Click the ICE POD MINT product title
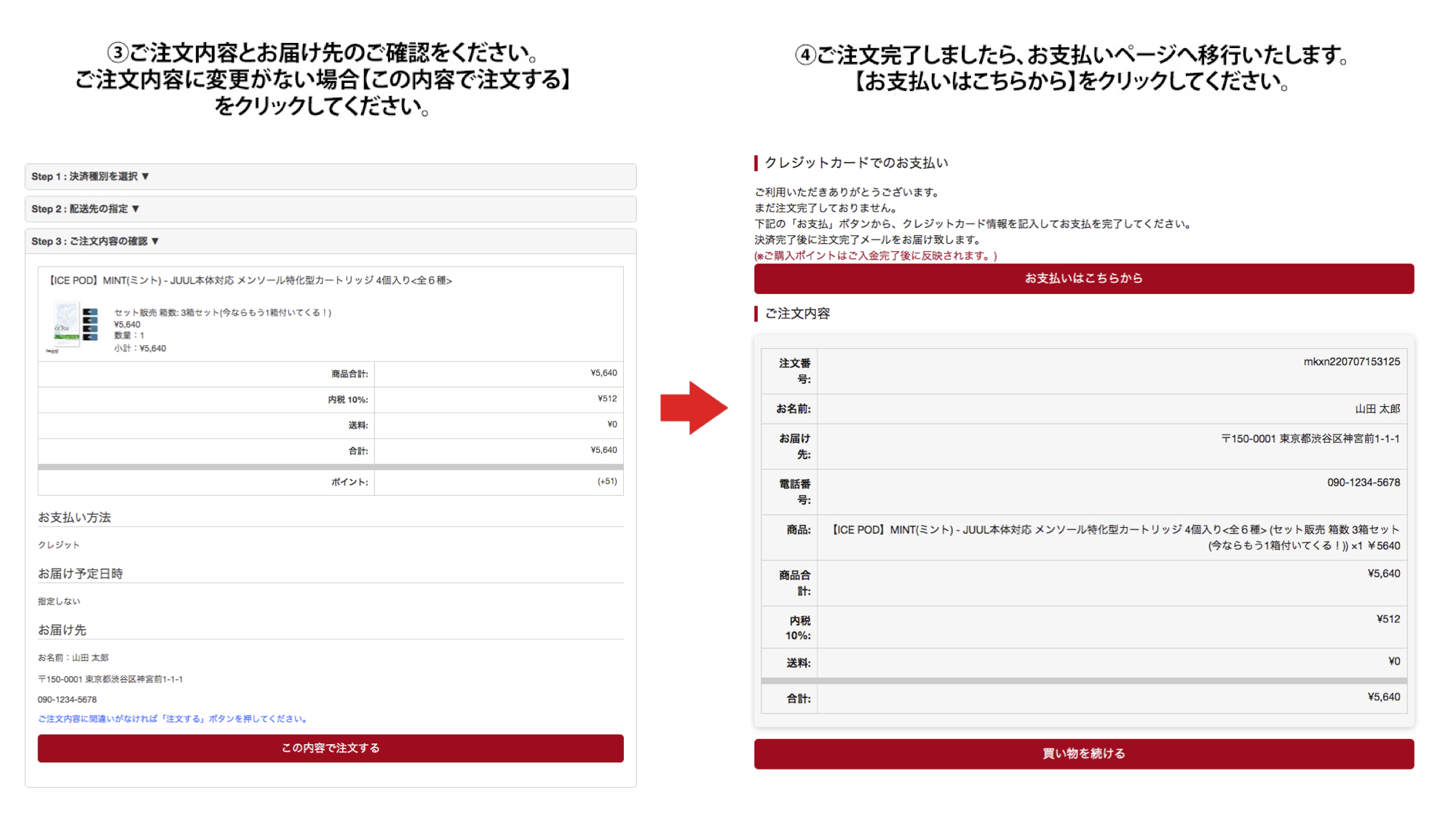The width and height of the screenshot is (1456, 819). click(x=250, y=280)
